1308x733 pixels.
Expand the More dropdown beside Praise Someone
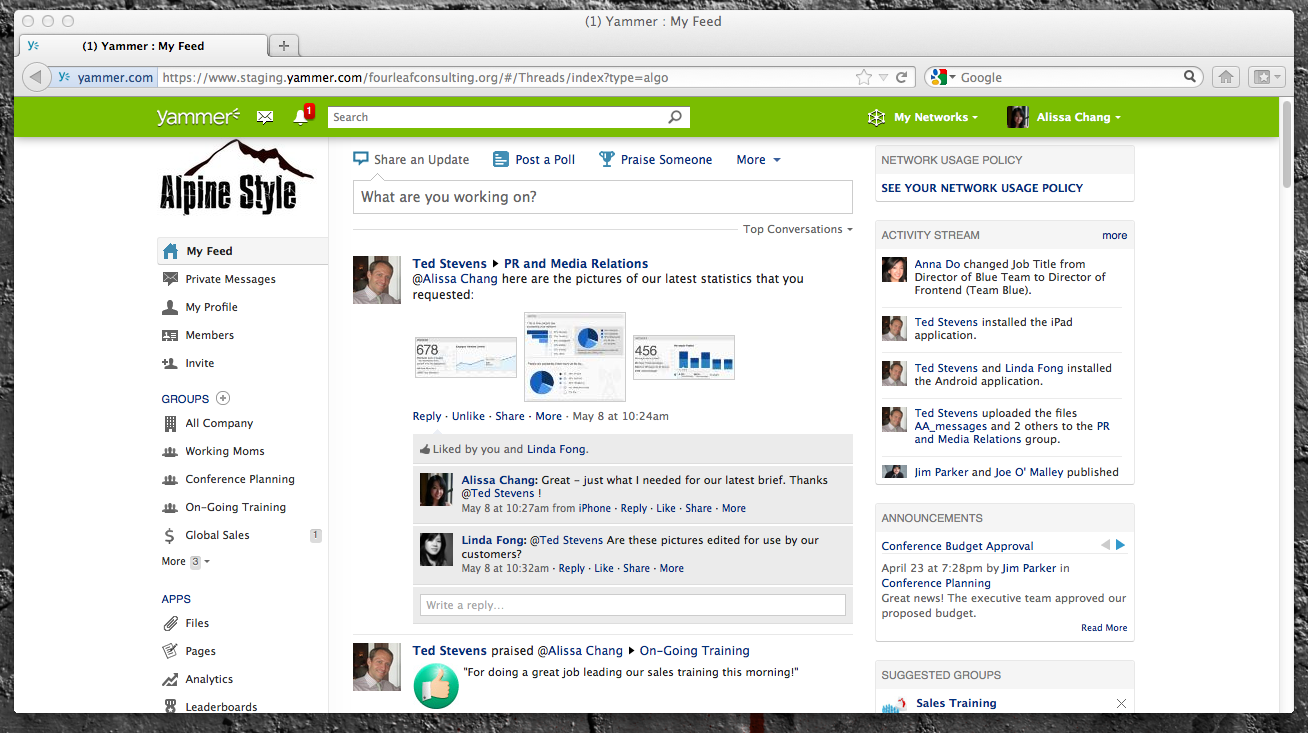pyautogui.click(x=758, y=159)
